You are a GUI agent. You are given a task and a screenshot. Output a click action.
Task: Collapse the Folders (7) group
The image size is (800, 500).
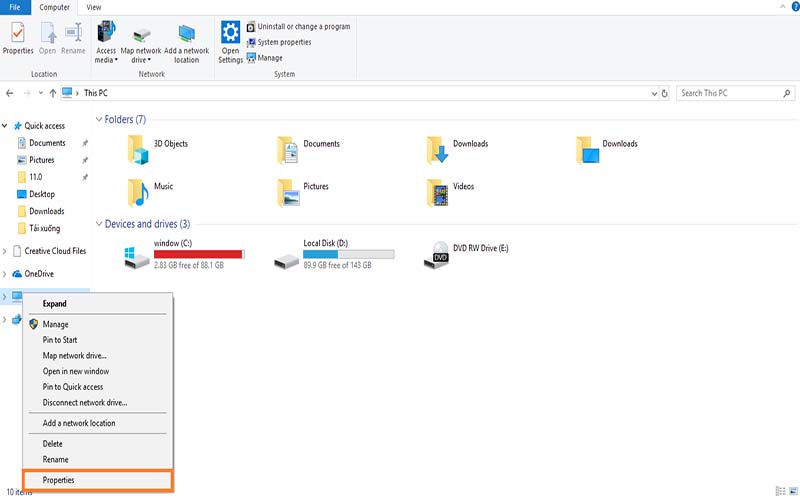point(99,119)
